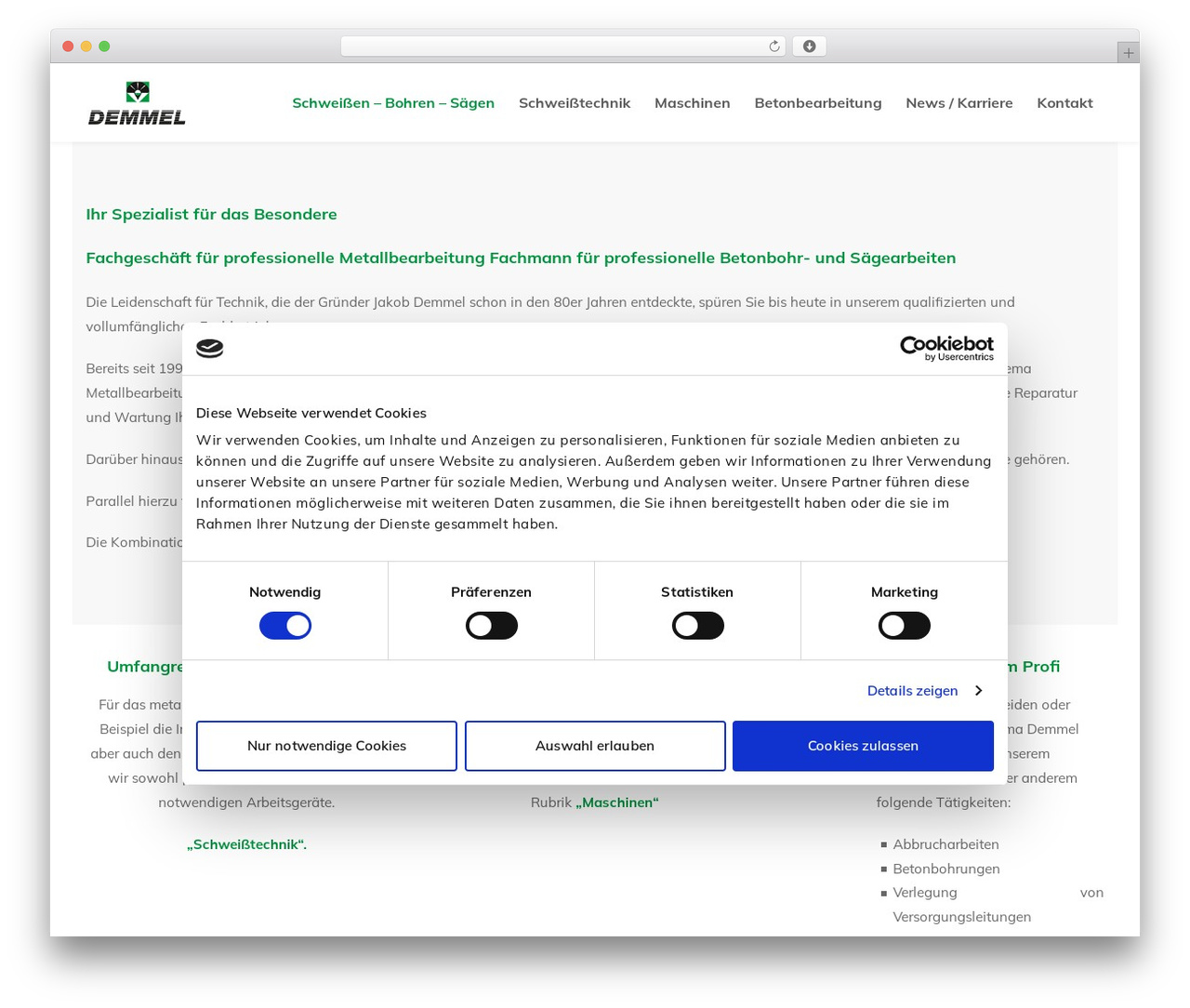Open the Kontakt page
Image resolution: width=1190 pixels, height=1008 pixels.
(x=1064, y=103)
